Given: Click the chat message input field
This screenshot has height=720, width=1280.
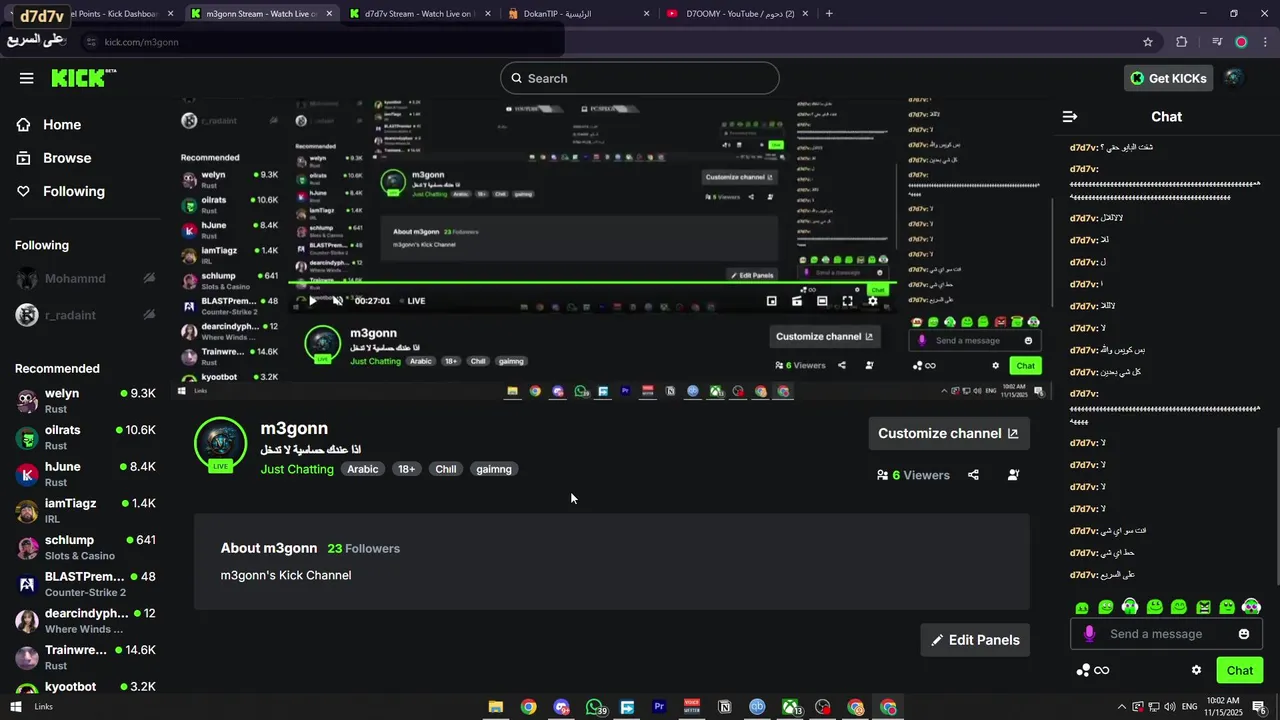Looking at the screenshot, I should [x=1166, y=634].
